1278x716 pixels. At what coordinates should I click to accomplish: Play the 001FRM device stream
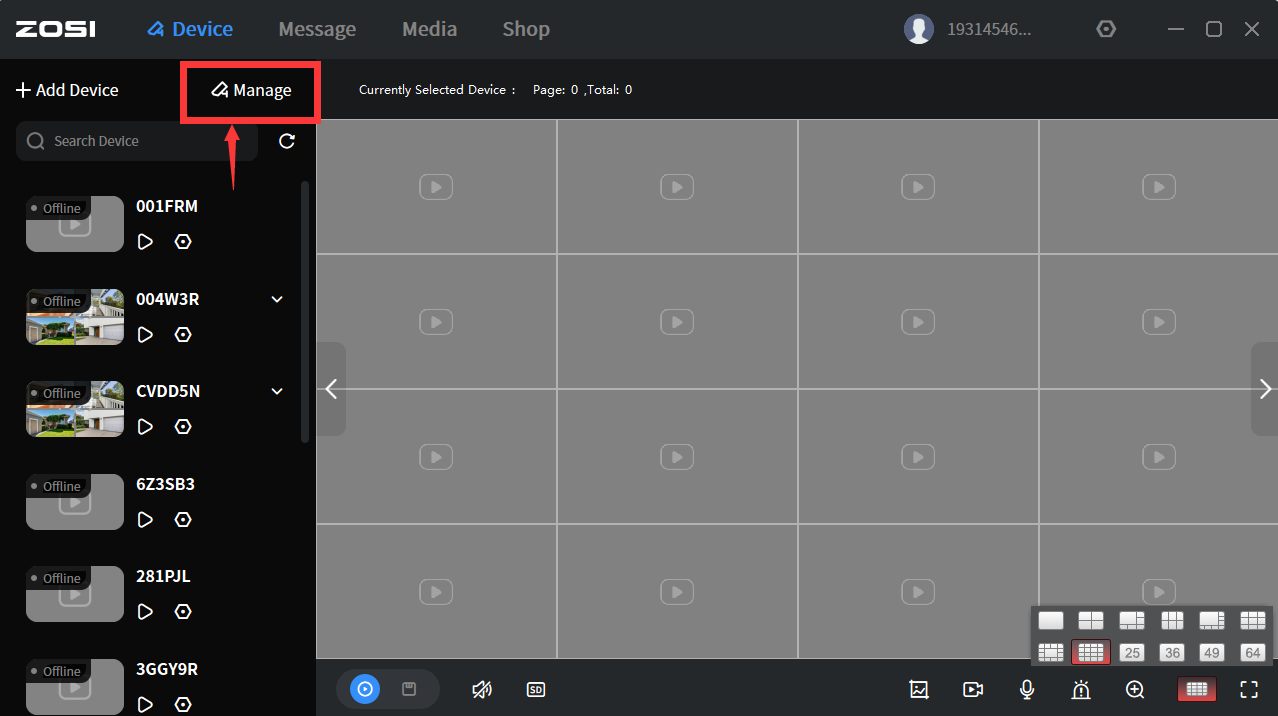pyautogui.click(x=145, y=242)
